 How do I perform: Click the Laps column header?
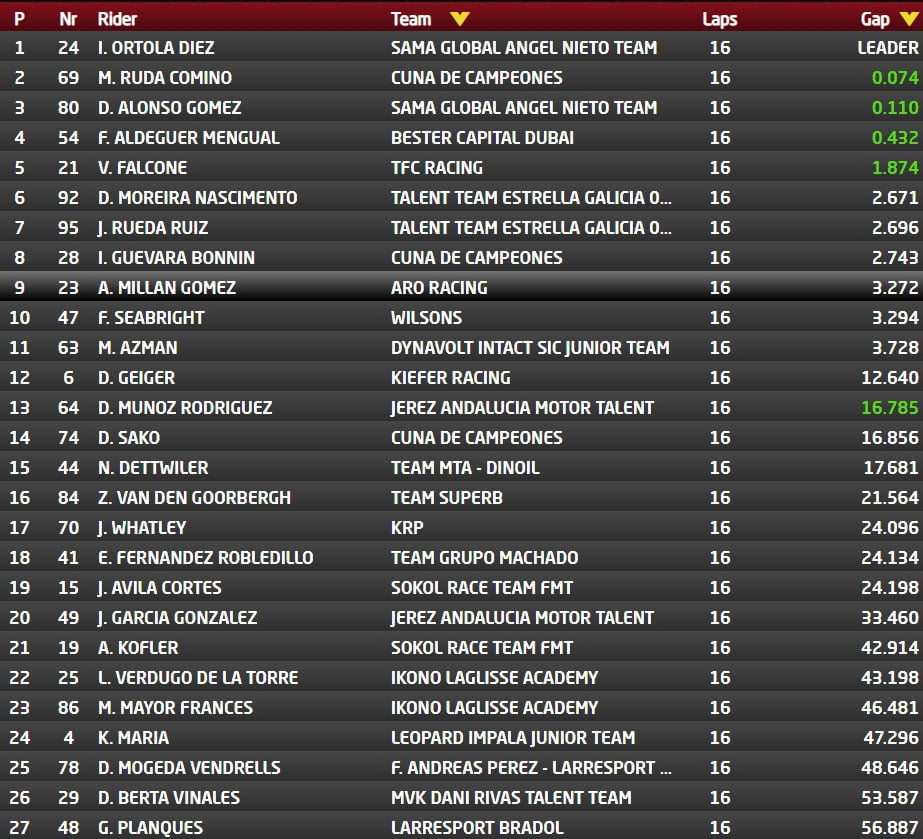point(719,18)
